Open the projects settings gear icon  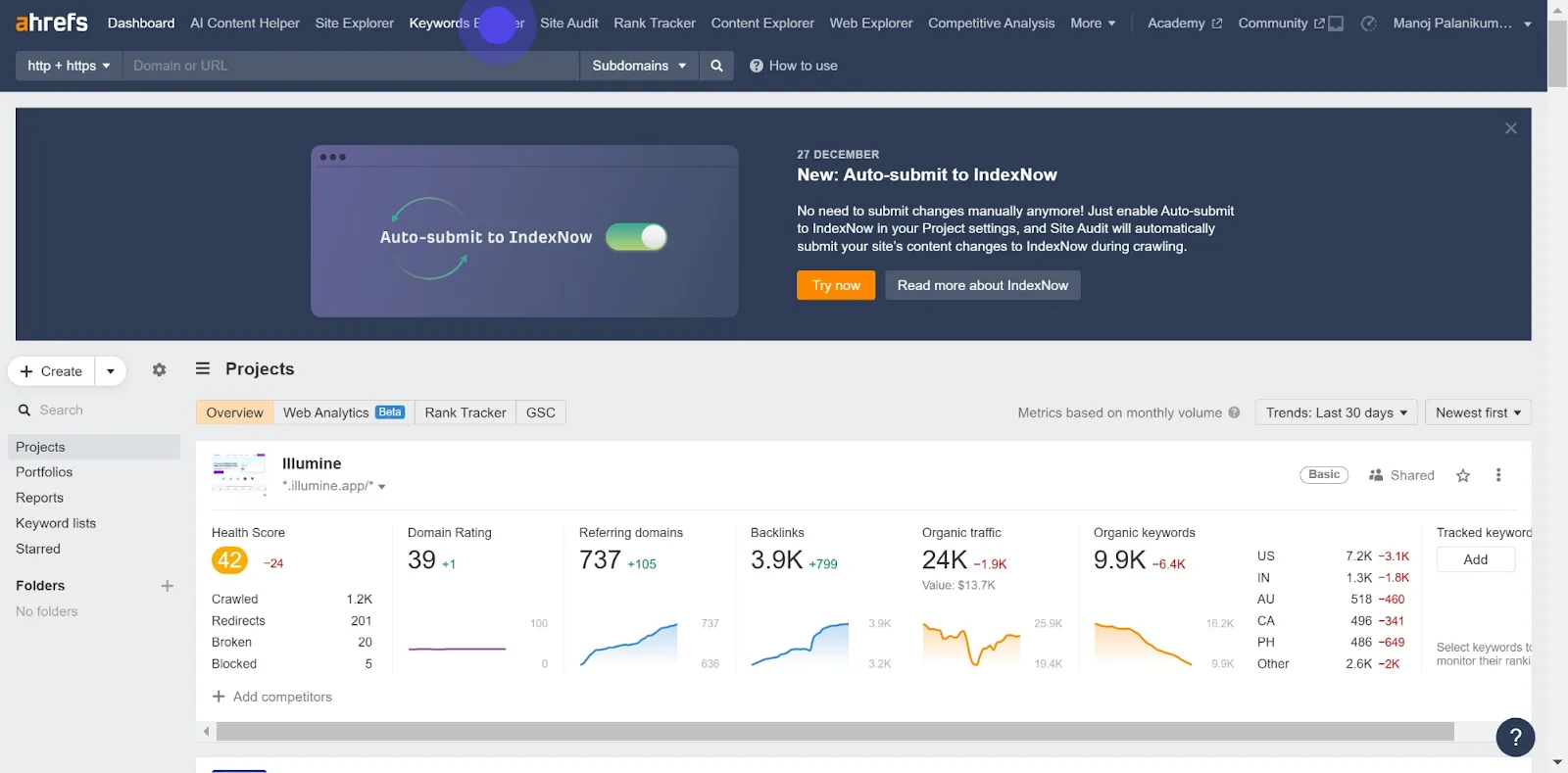(x=159, y=370)
